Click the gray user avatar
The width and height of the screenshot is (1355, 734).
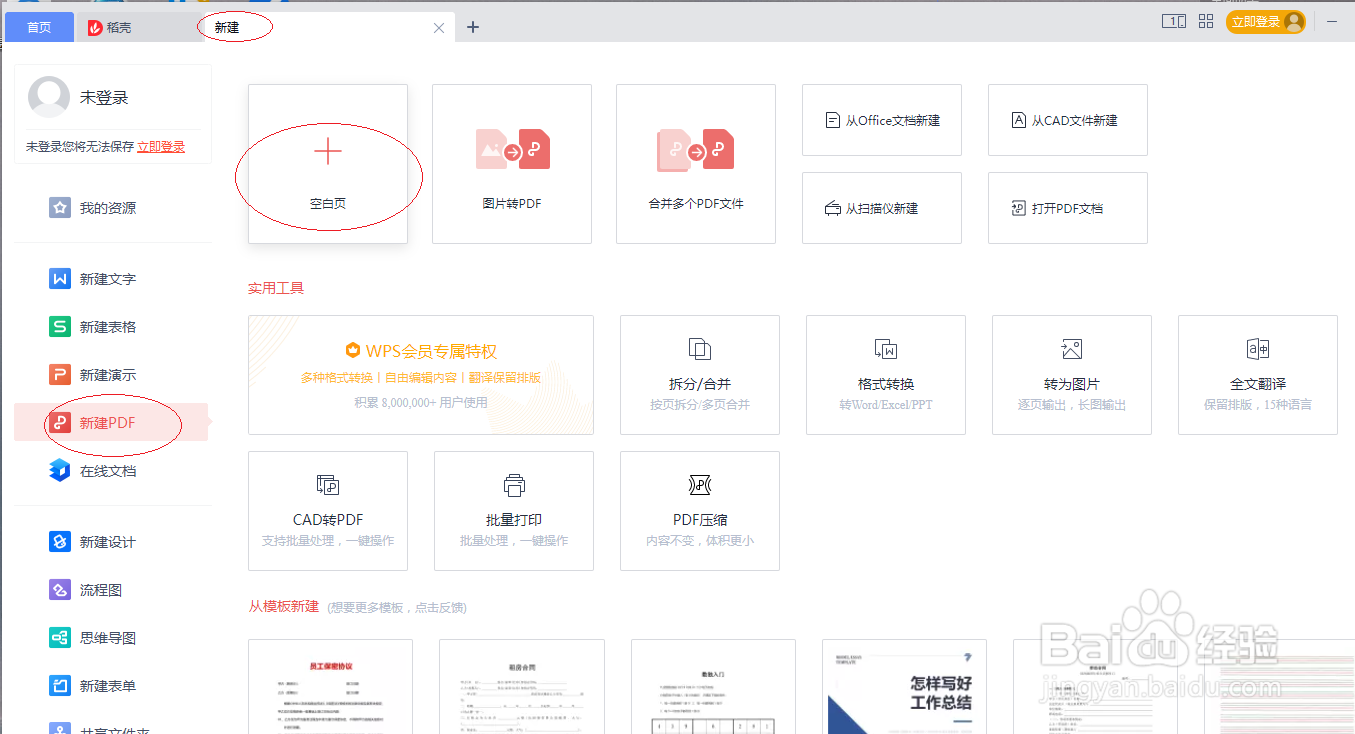(x=49, y=97)
